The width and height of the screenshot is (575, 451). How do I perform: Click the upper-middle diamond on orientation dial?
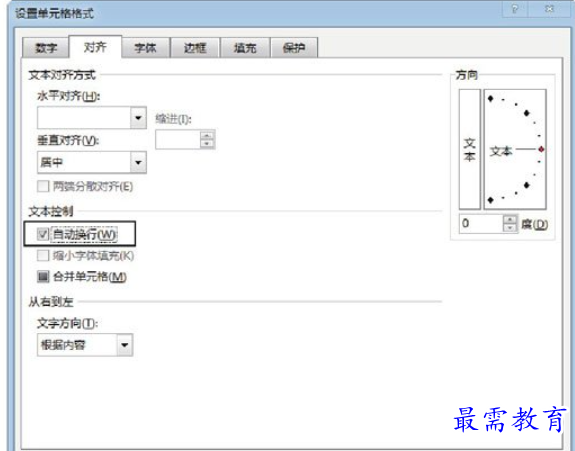tap(527, 113)
